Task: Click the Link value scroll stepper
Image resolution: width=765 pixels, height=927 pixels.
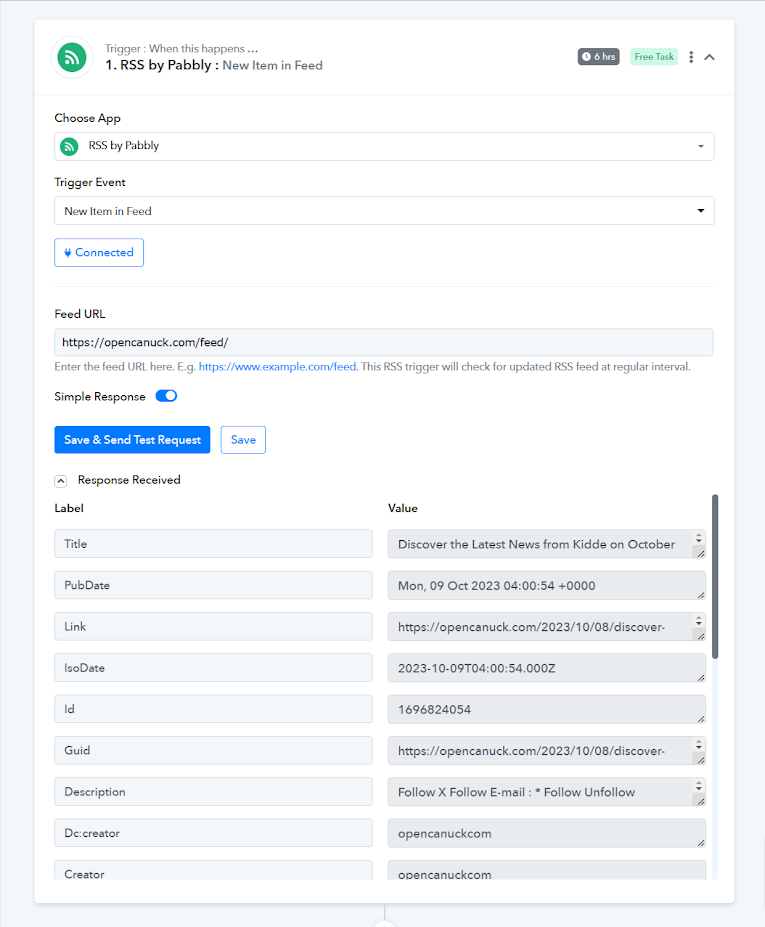Action: pyautogui.click(x=699, y=620)
